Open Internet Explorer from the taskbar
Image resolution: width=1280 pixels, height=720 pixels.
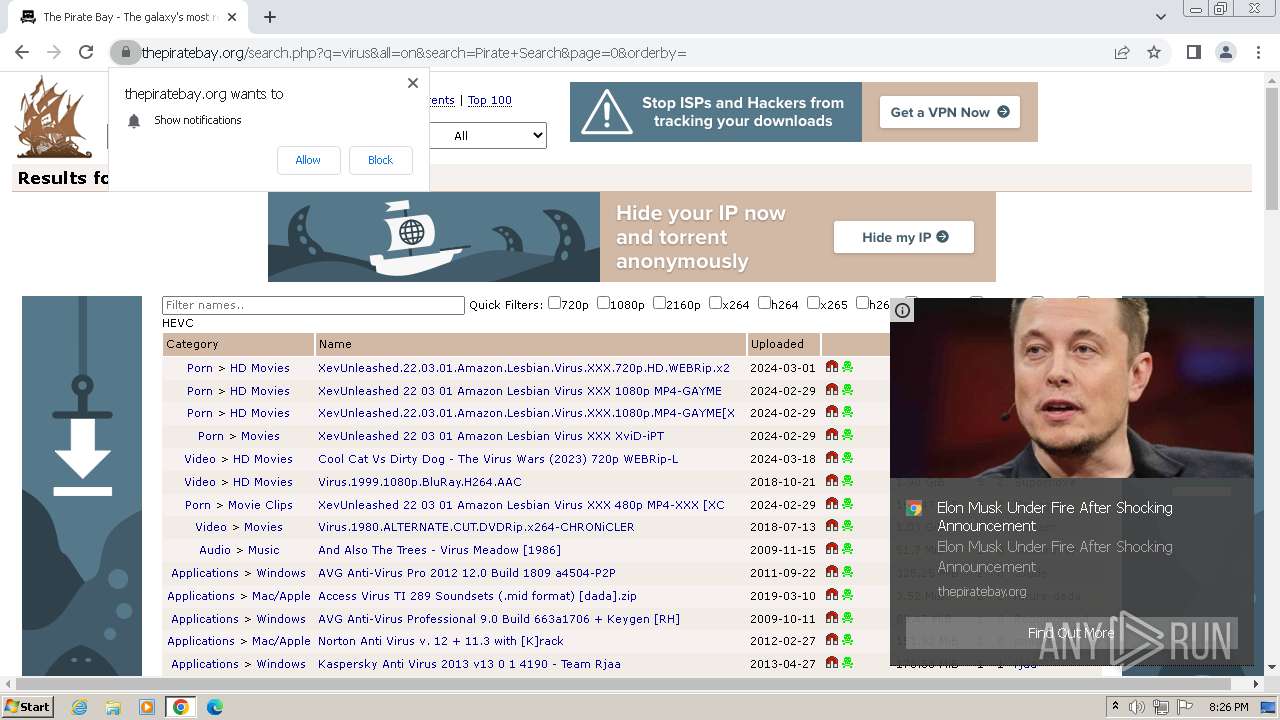[79, 707]
